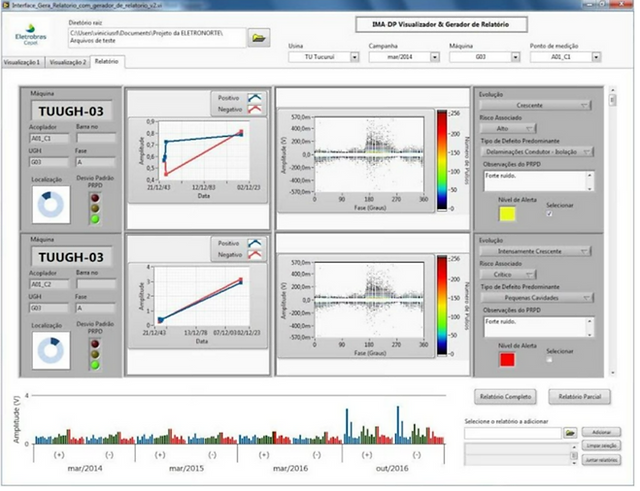The width and height of the screenshot is (640, 491).
Task: Click the out/2016 label on bar chart
Action: coord(392,469)
